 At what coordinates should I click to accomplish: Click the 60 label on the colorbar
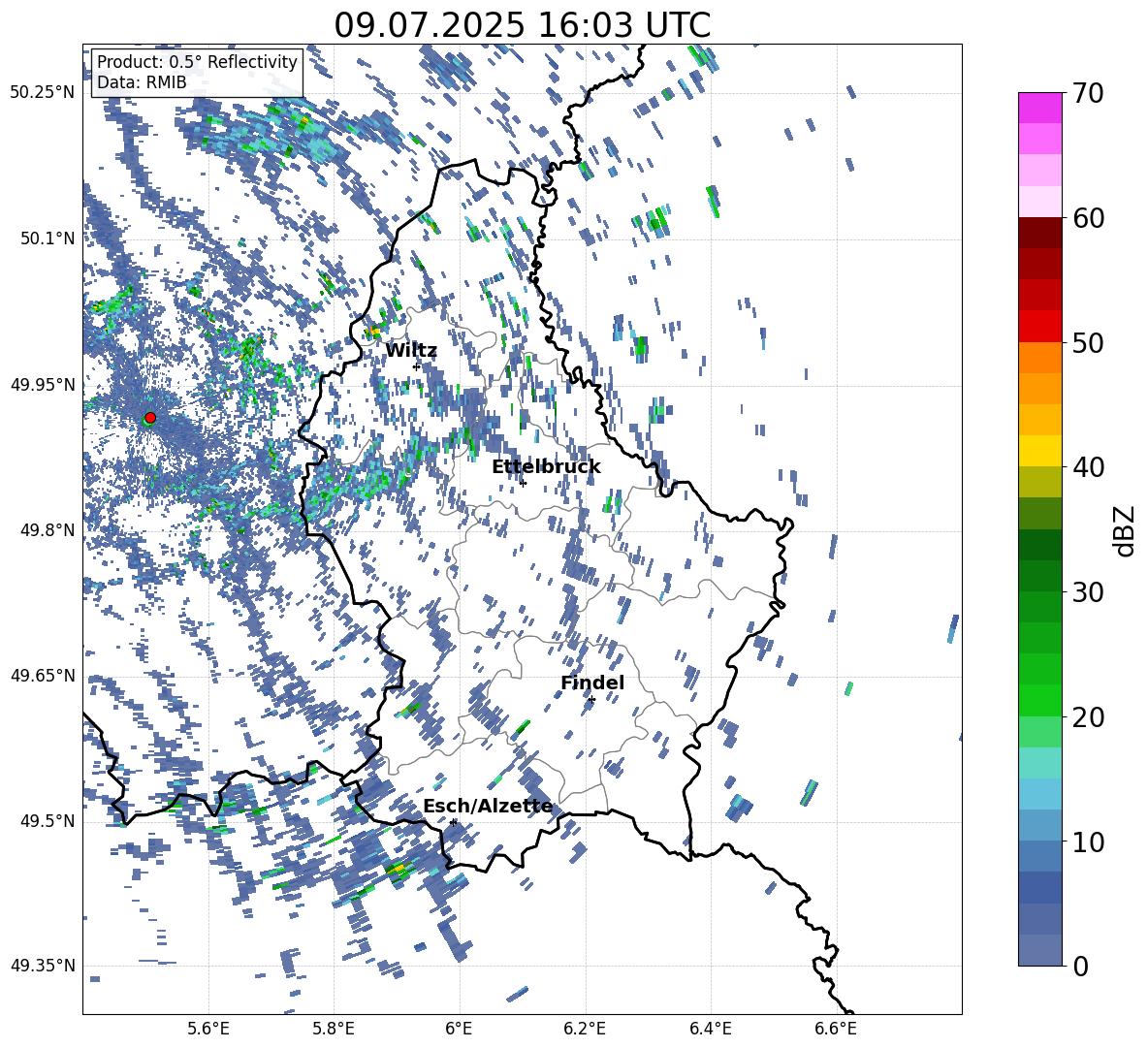[1087, 218]
